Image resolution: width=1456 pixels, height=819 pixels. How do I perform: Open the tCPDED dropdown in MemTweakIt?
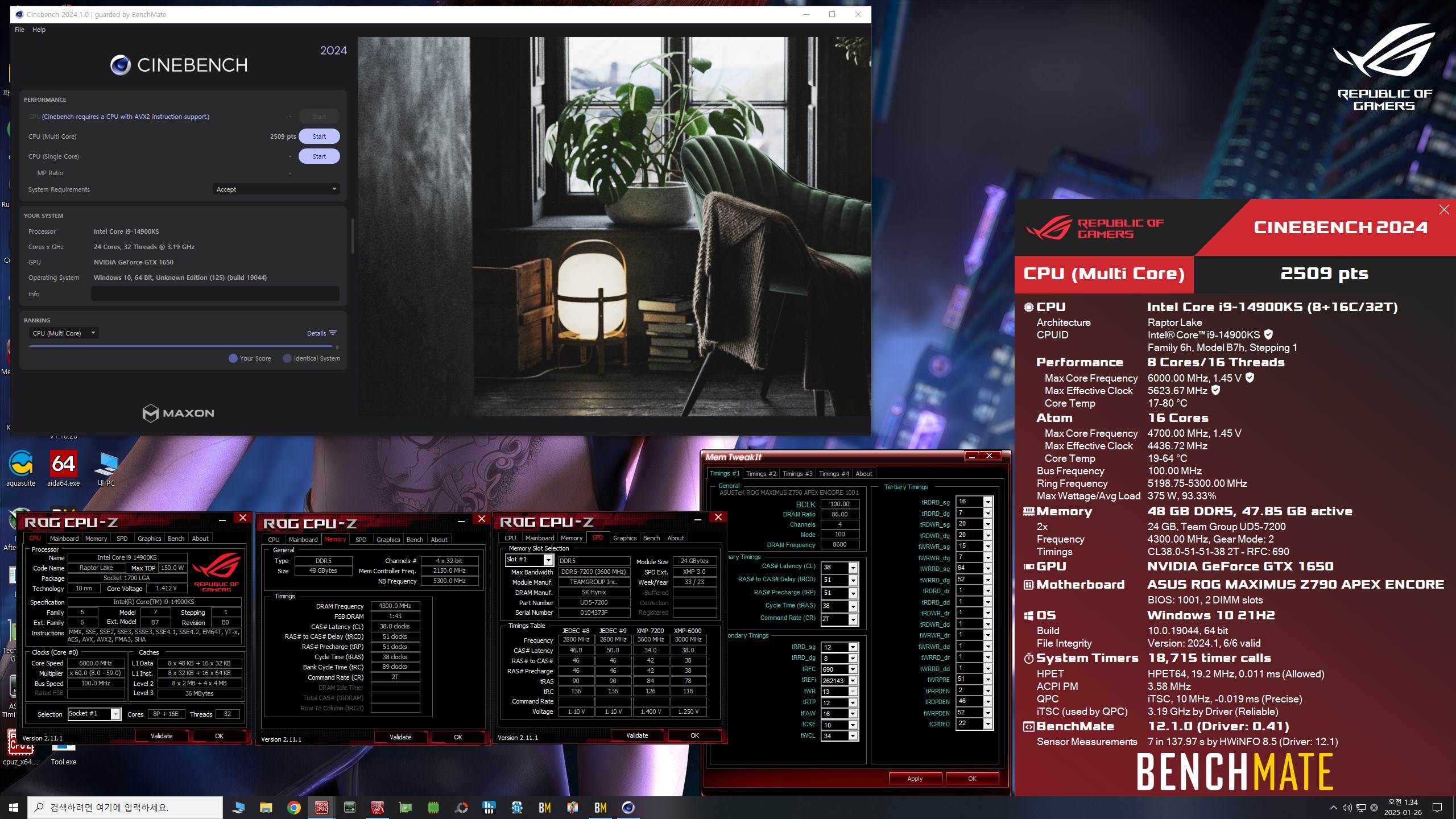[988, 724]
